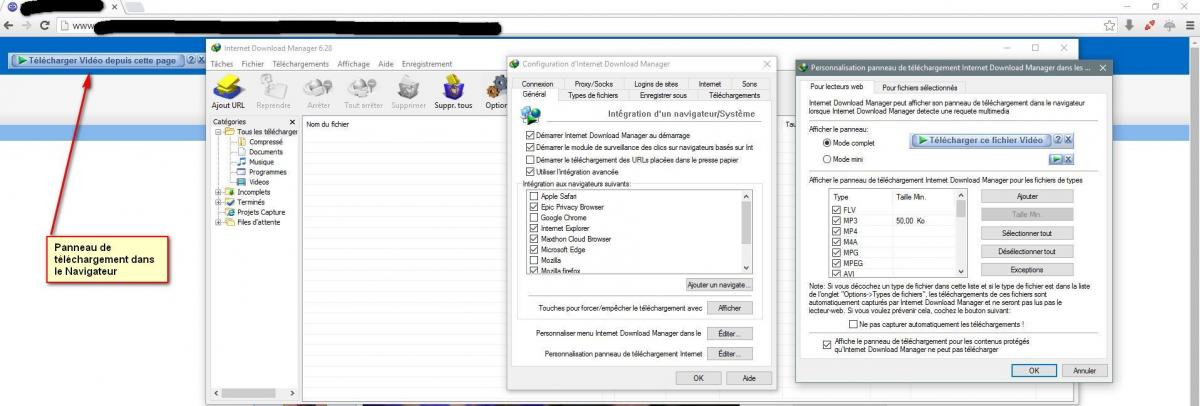Select Videos category in tree

coord(252,182)
